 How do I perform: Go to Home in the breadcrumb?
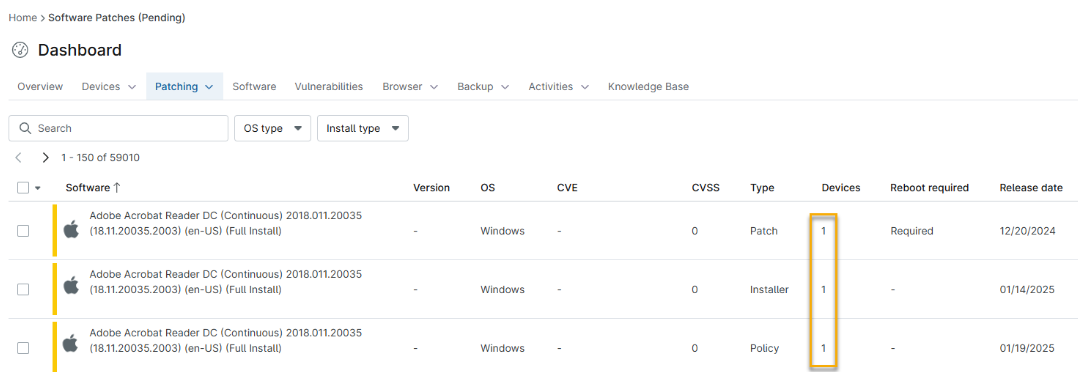22,18
